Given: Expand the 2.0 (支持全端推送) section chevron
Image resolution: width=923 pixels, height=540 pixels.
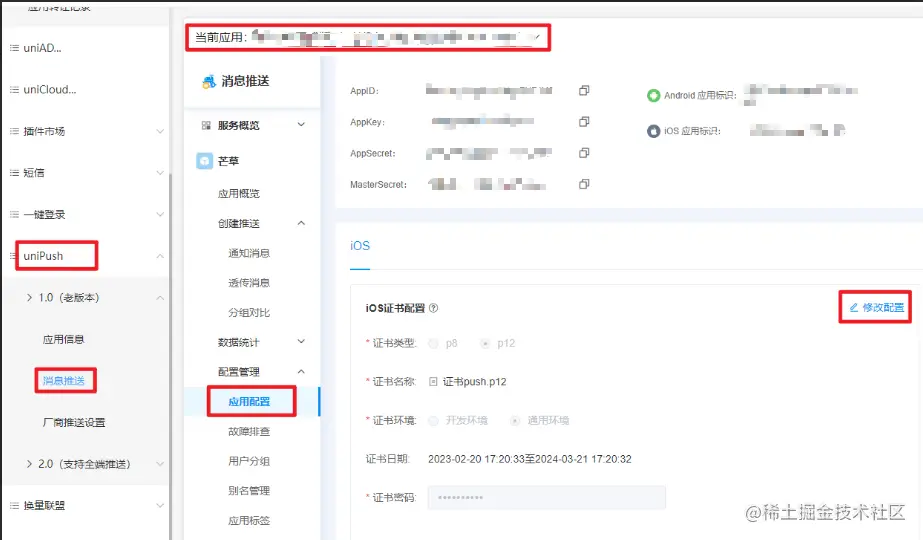Looking at the screenshot, I should pos(160,464).
